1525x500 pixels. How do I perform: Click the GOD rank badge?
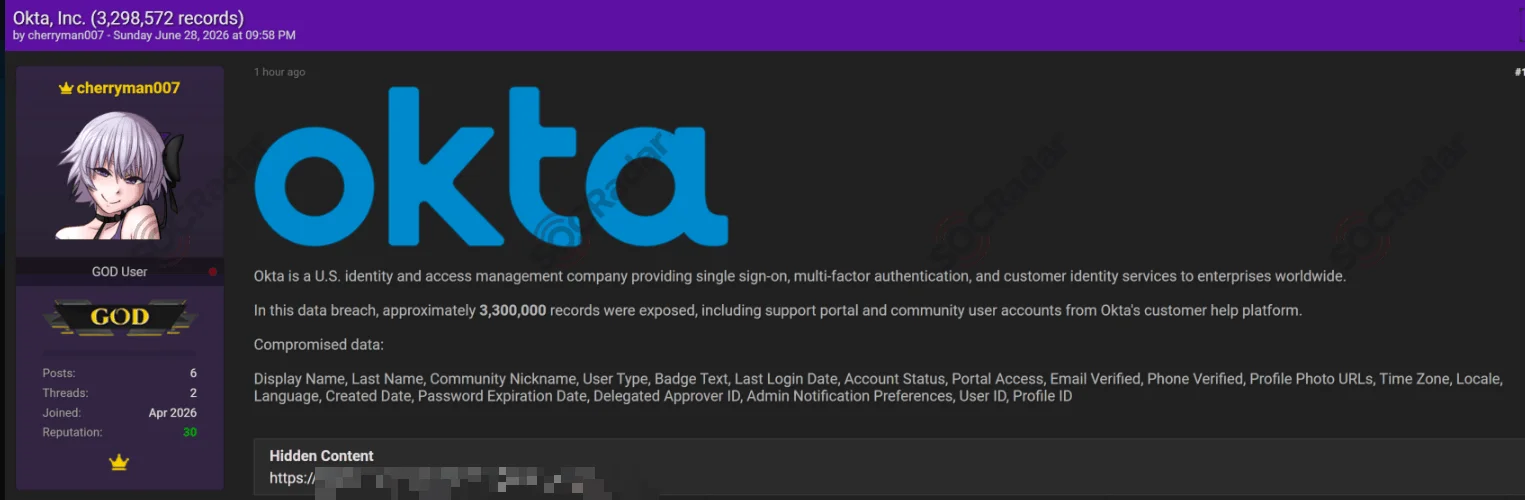[120, 317]
